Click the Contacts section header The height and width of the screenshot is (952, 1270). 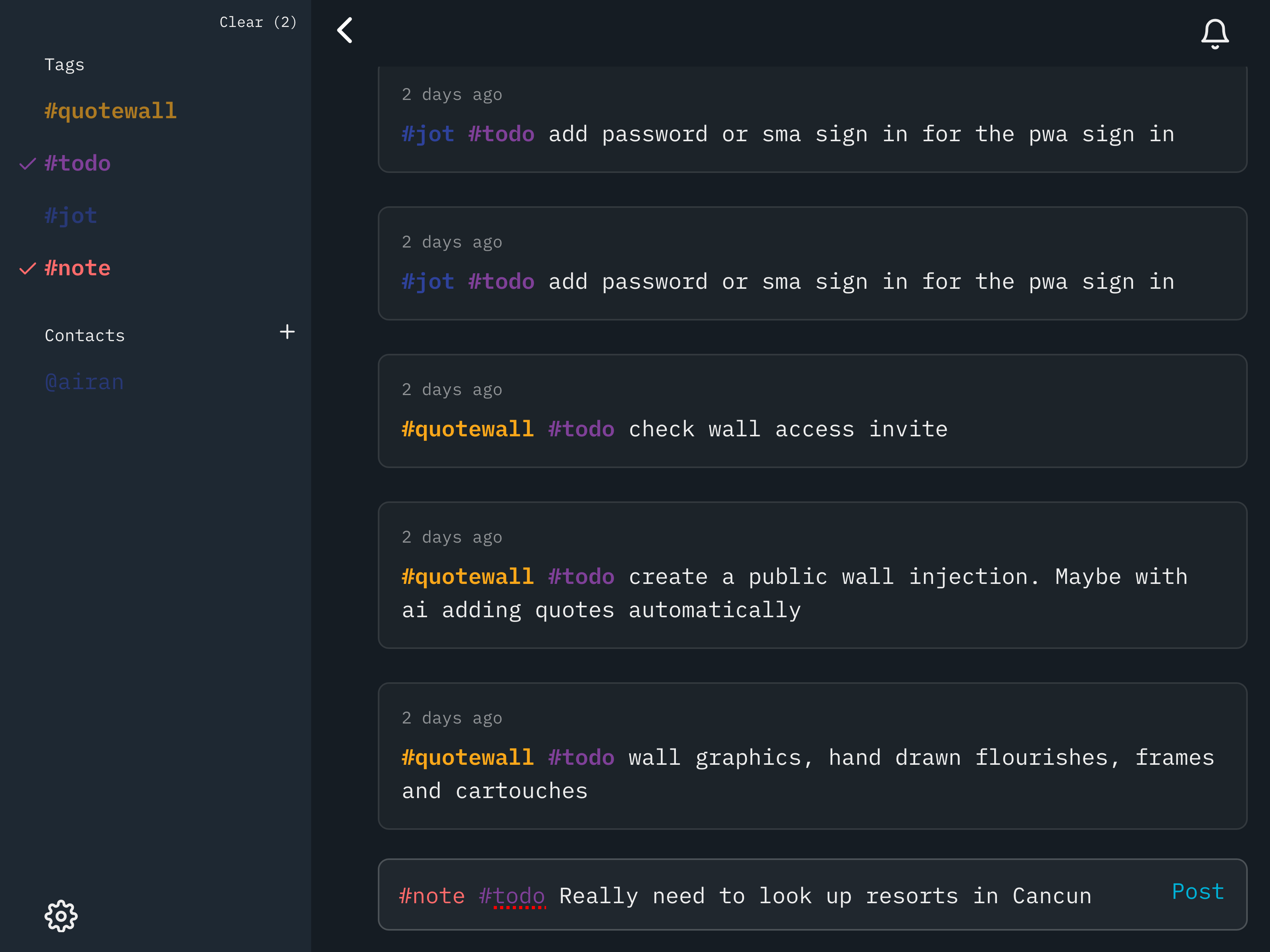coord(85,336)
